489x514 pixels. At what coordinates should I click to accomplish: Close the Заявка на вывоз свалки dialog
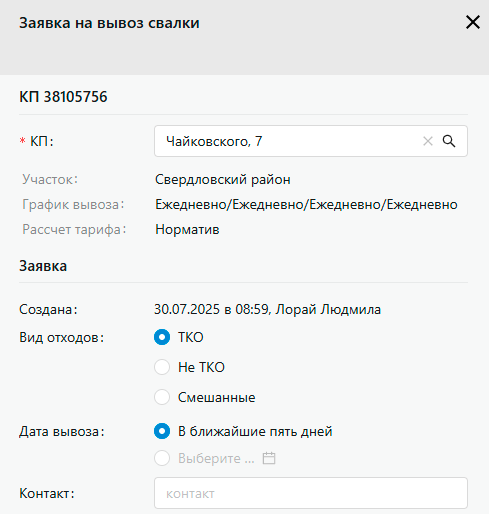(472, 23)
